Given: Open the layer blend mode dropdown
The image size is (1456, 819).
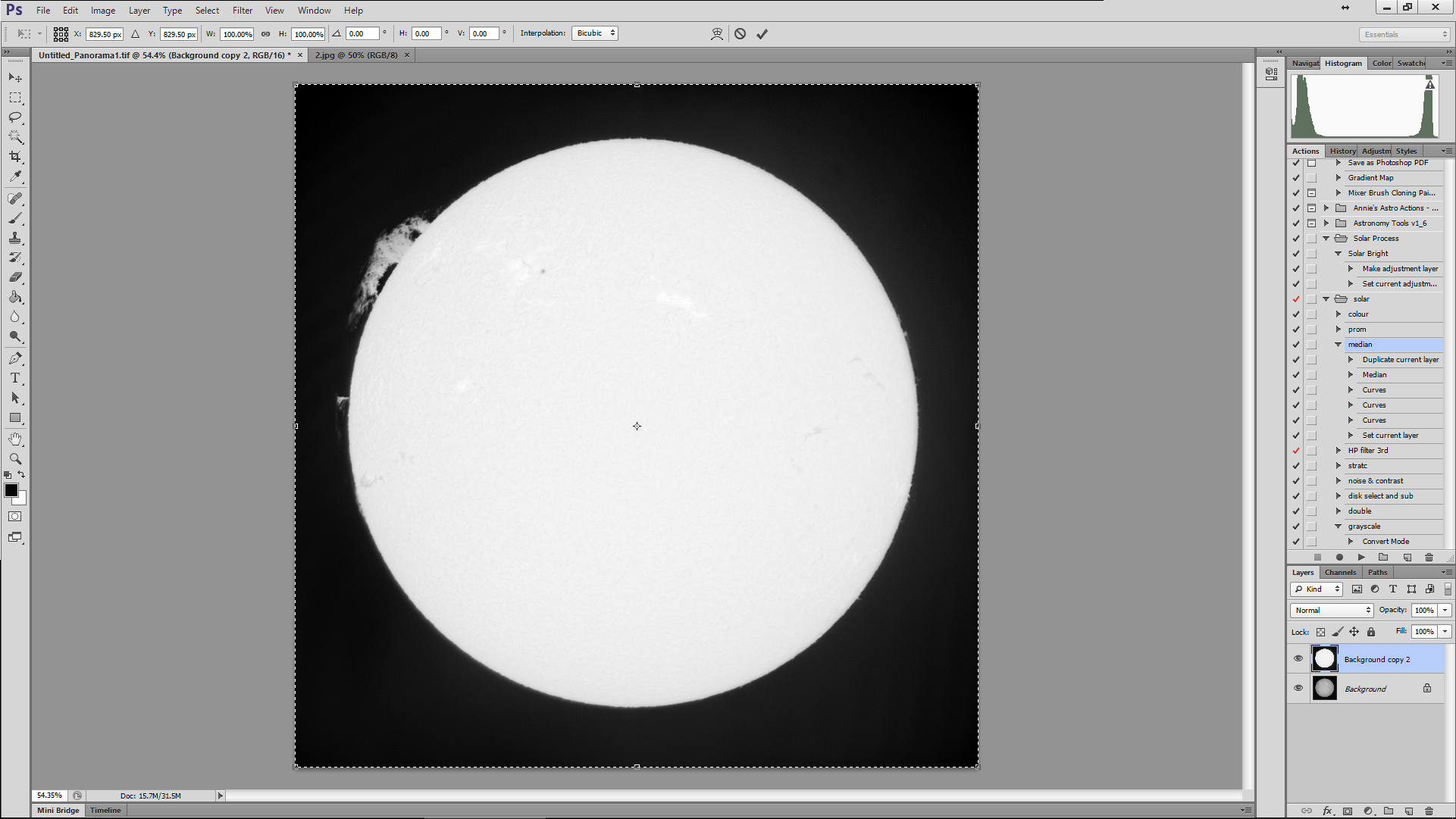Looking at the screenshot, I should point(1332,610).
